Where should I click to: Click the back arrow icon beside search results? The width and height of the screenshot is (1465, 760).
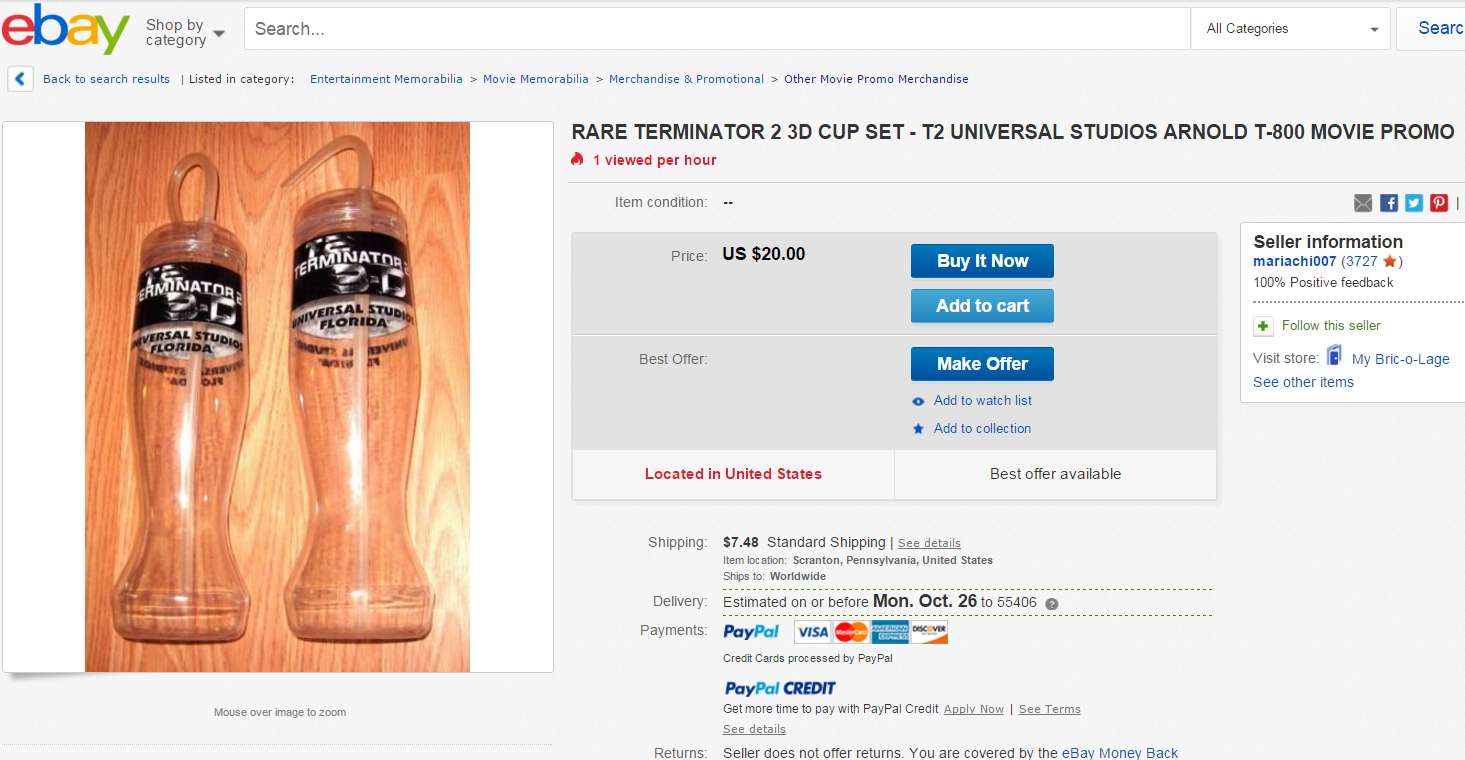(x=21, y=79)
